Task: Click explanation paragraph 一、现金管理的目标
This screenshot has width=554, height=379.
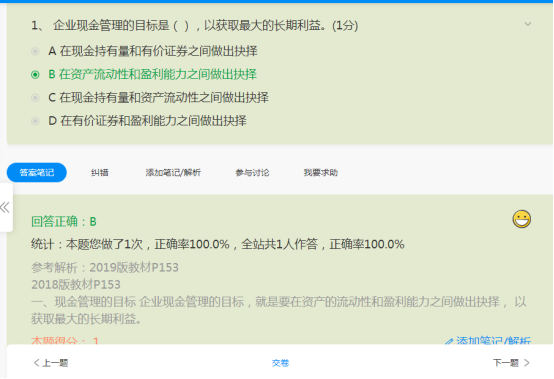Action: (x=279, y=310)
